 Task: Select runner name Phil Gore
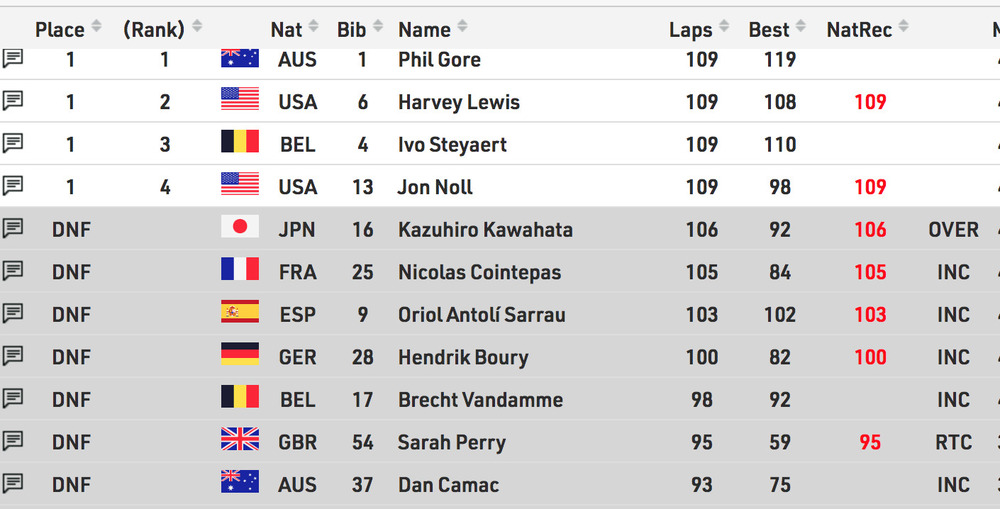[439, 60]
